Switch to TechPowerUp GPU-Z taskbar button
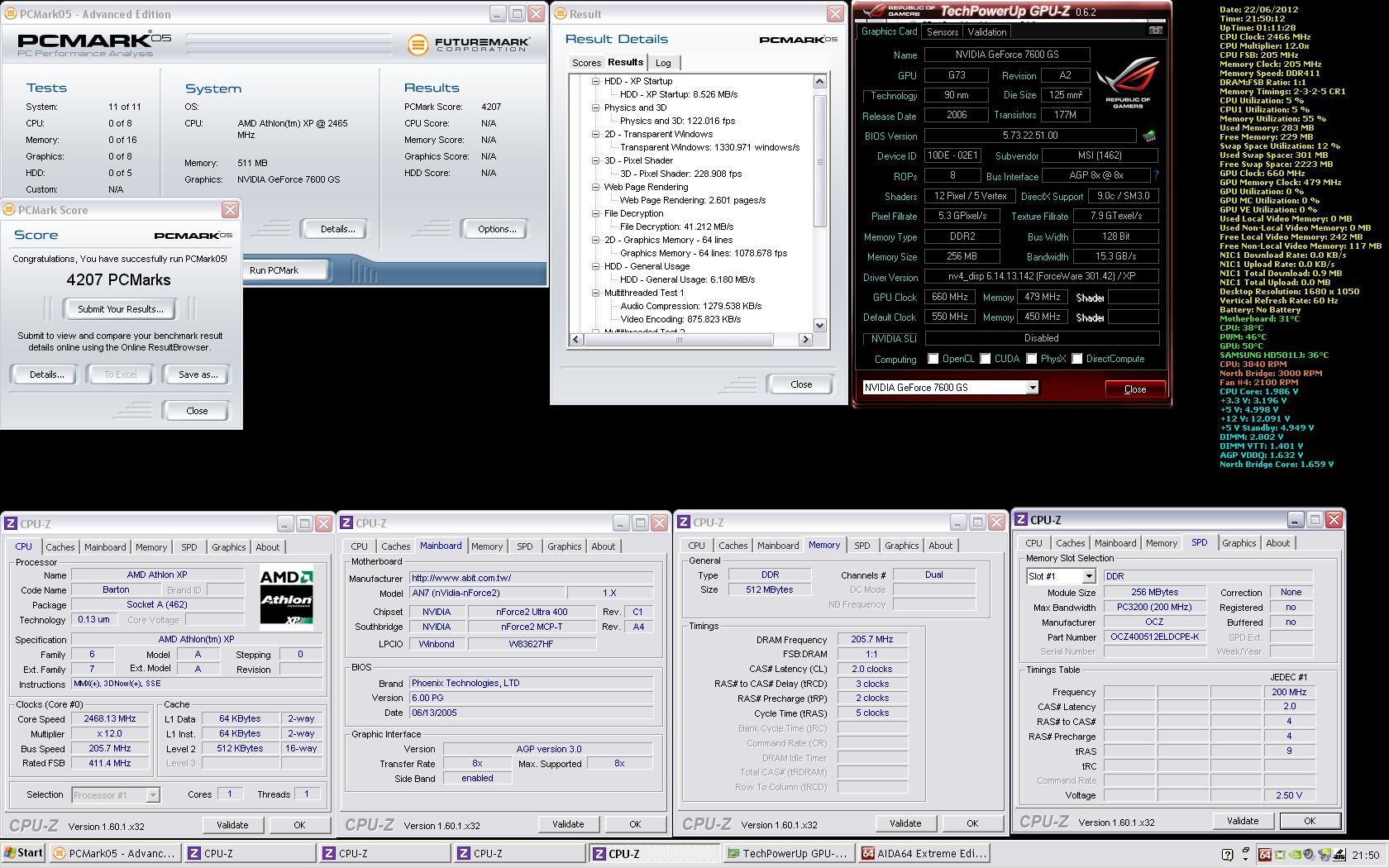Screen dimensions: 1389x868 787,853
